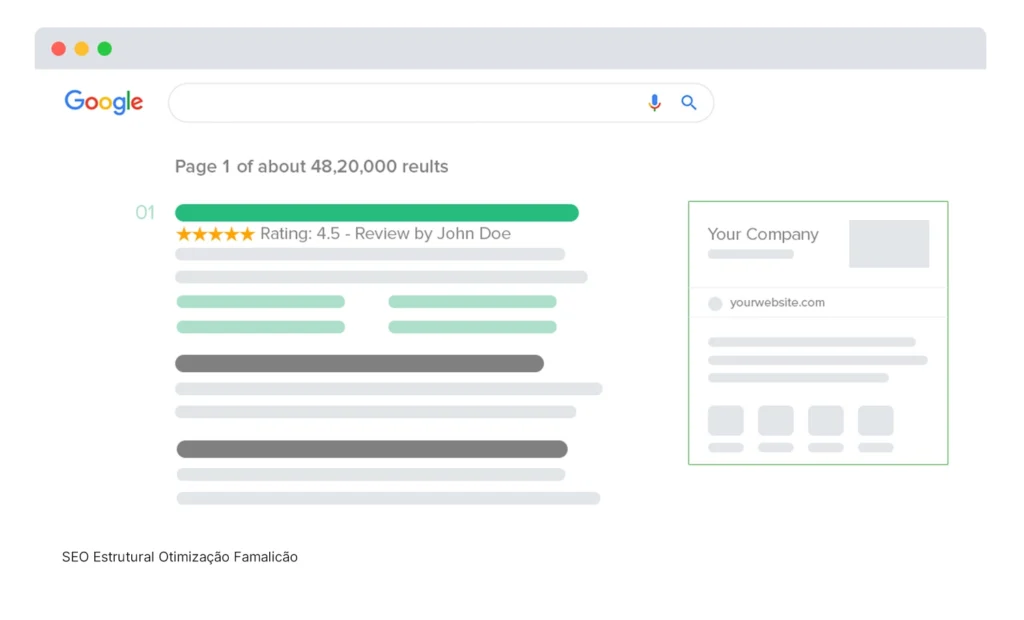Click the blue magnifying glass search icon
Screen dimensions: 1024x620
click(689, 103)
